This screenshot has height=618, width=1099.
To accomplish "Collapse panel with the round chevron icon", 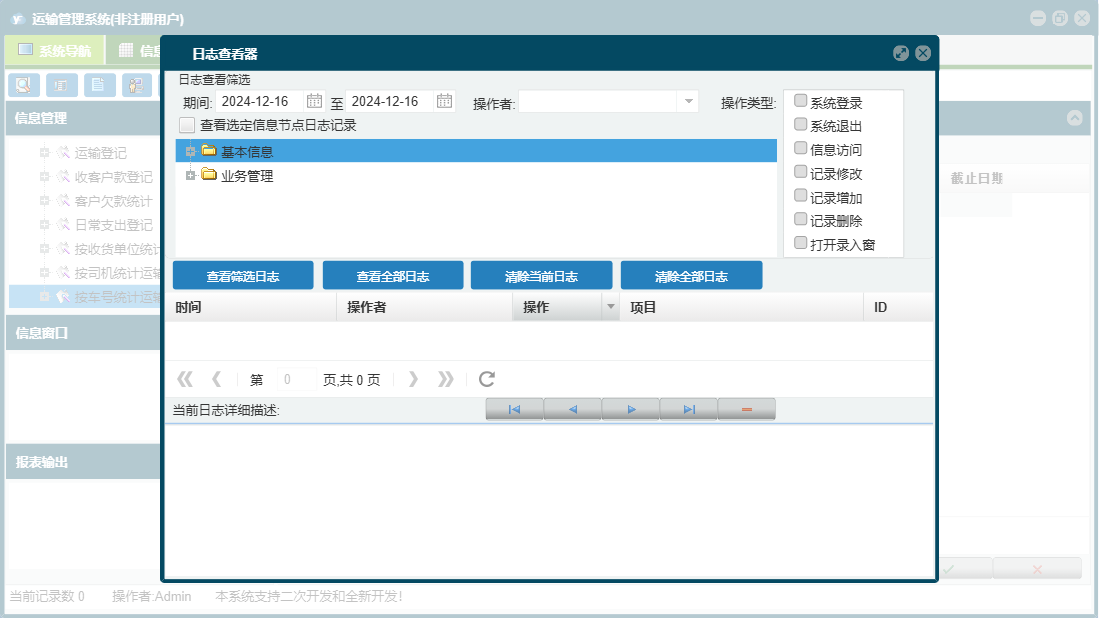I will pos(1074,118).
